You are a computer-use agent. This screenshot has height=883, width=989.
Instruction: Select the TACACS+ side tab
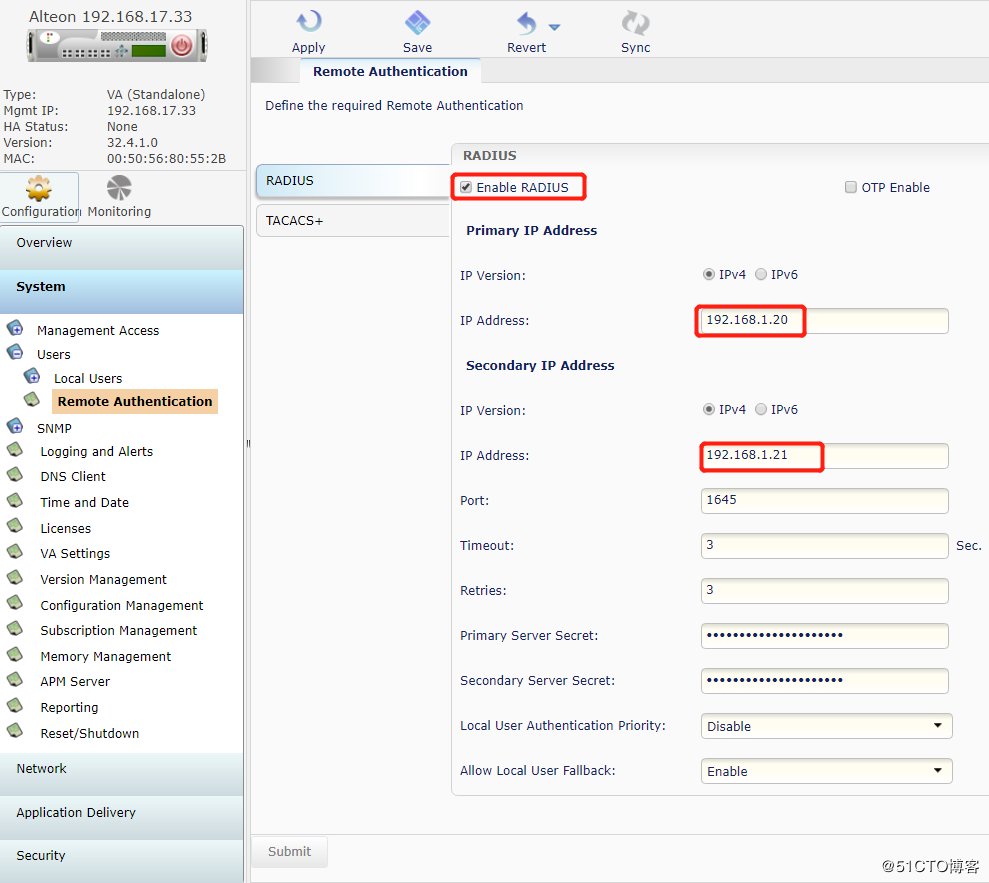pos(353,221)
